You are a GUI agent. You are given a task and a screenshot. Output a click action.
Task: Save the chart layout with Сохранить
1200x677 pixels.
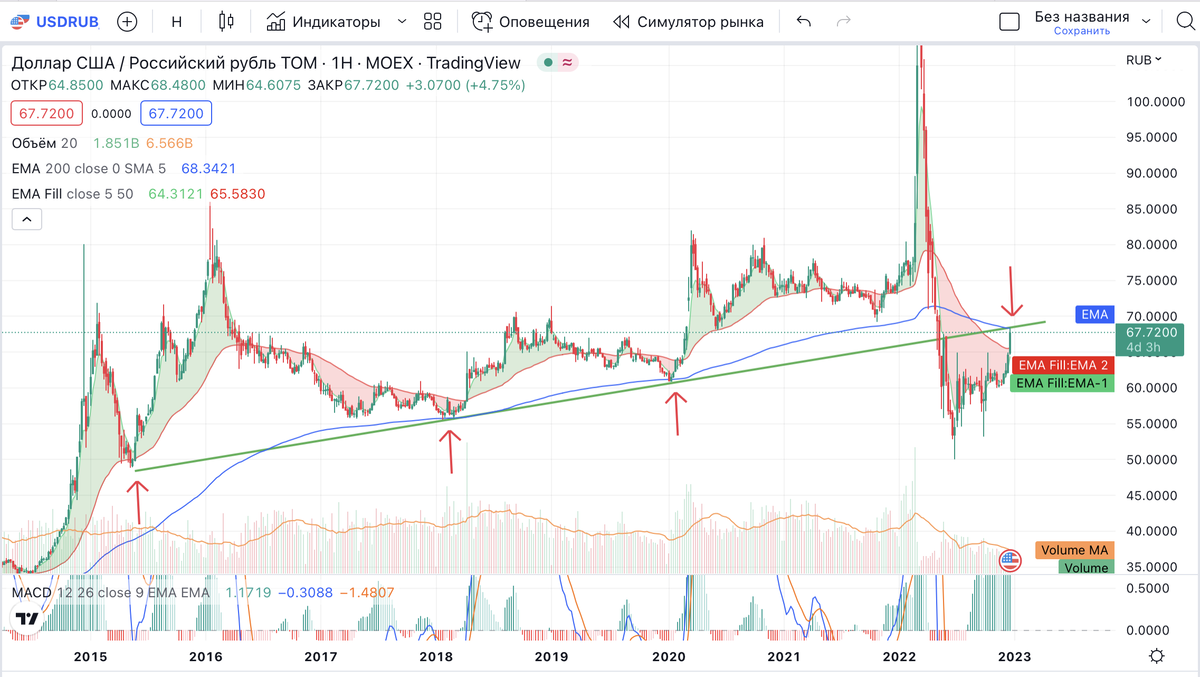pos(1082,31)
